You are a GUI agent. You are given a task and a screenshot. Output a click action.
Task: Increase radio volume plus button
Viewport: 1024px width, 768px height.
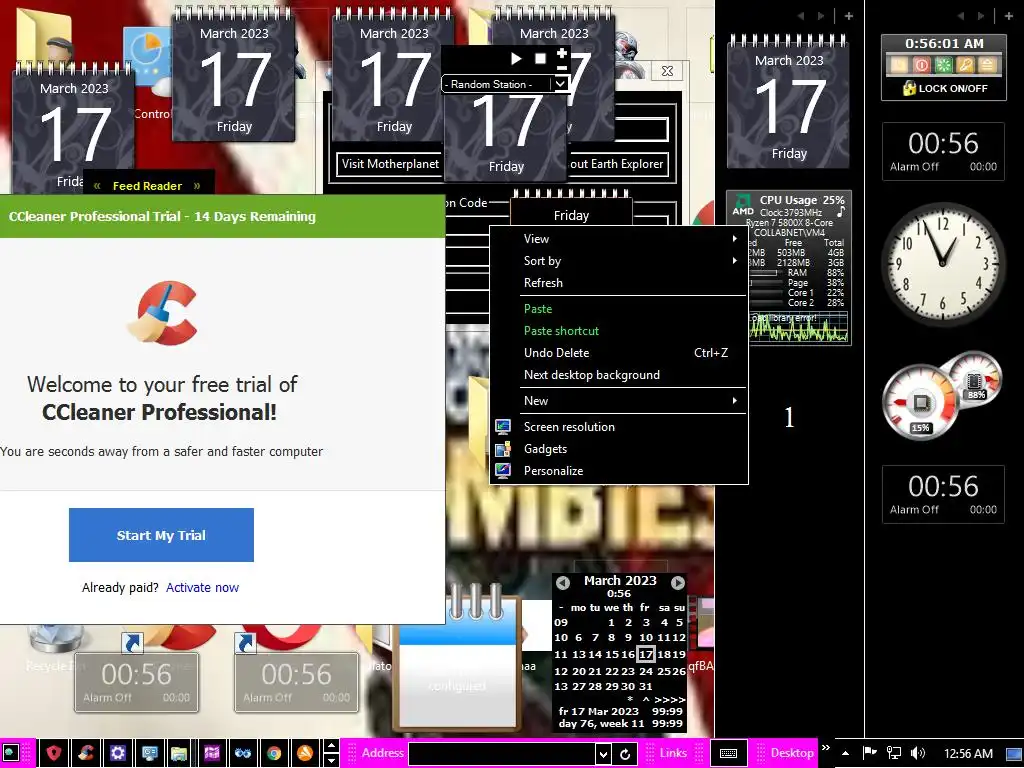coord(562,53)
